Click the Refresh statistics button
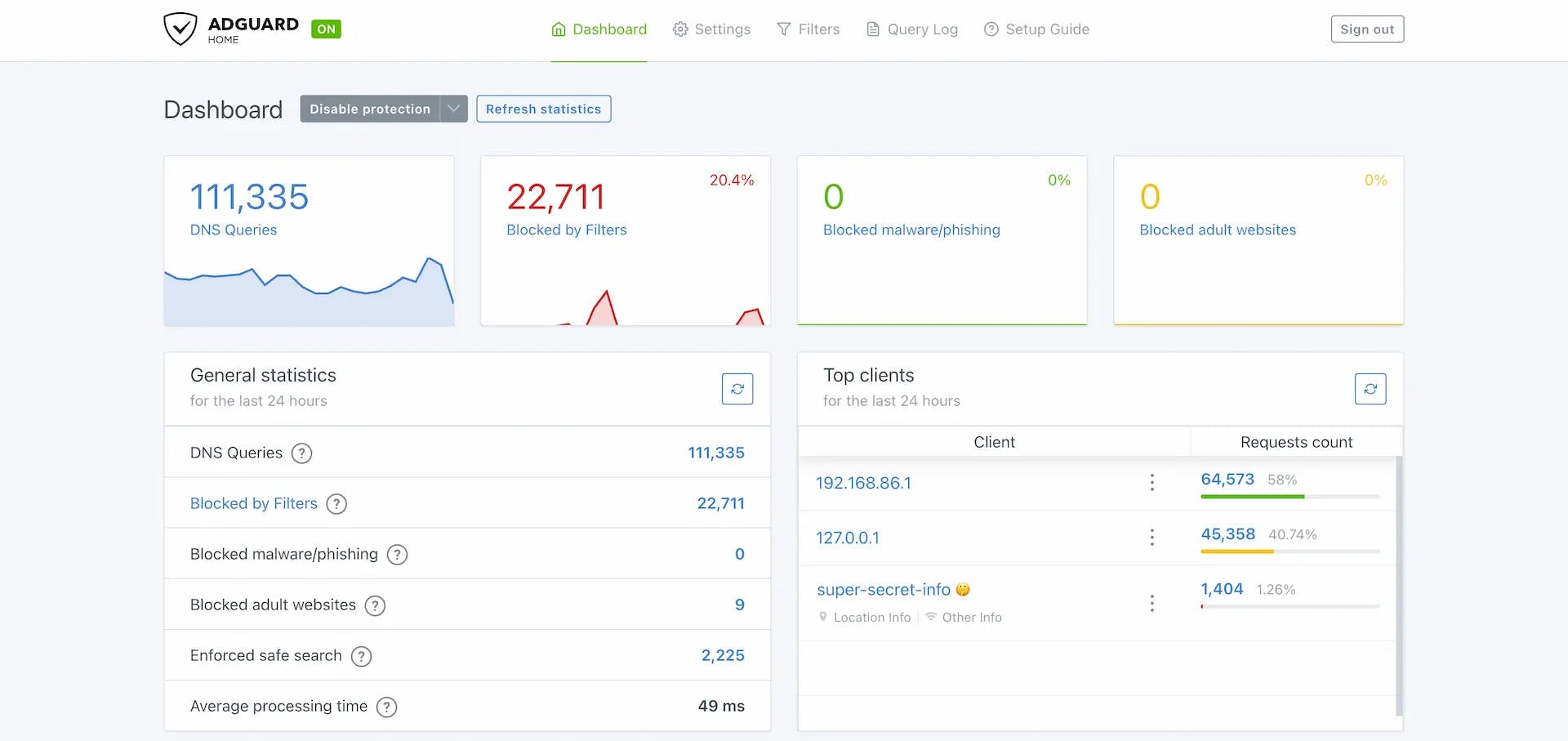The width and height of the screenshot is (1568, 741). [543, 109]
